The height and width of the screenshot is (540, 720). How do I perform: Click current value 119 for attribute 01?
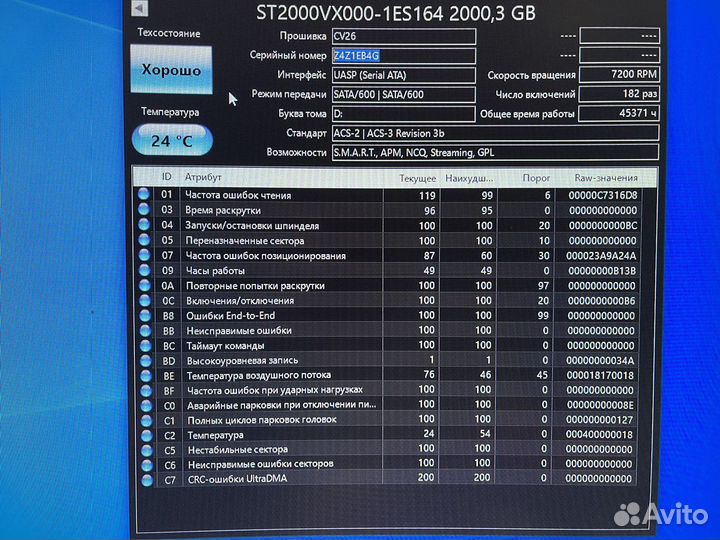[x=427, y=196]
